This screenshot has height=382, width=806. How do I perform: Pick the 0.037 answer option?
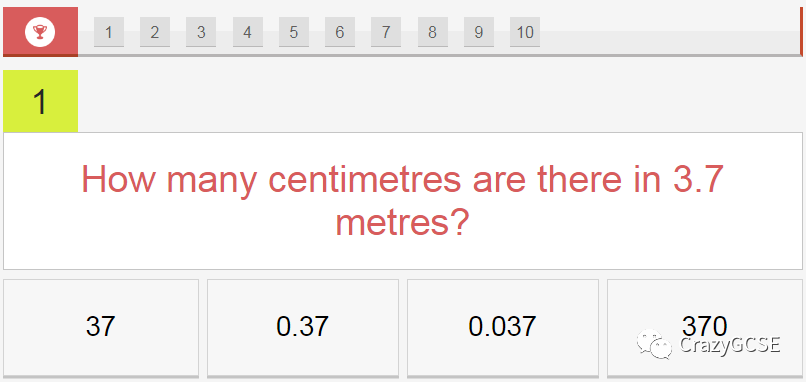[x=503, y=328]
